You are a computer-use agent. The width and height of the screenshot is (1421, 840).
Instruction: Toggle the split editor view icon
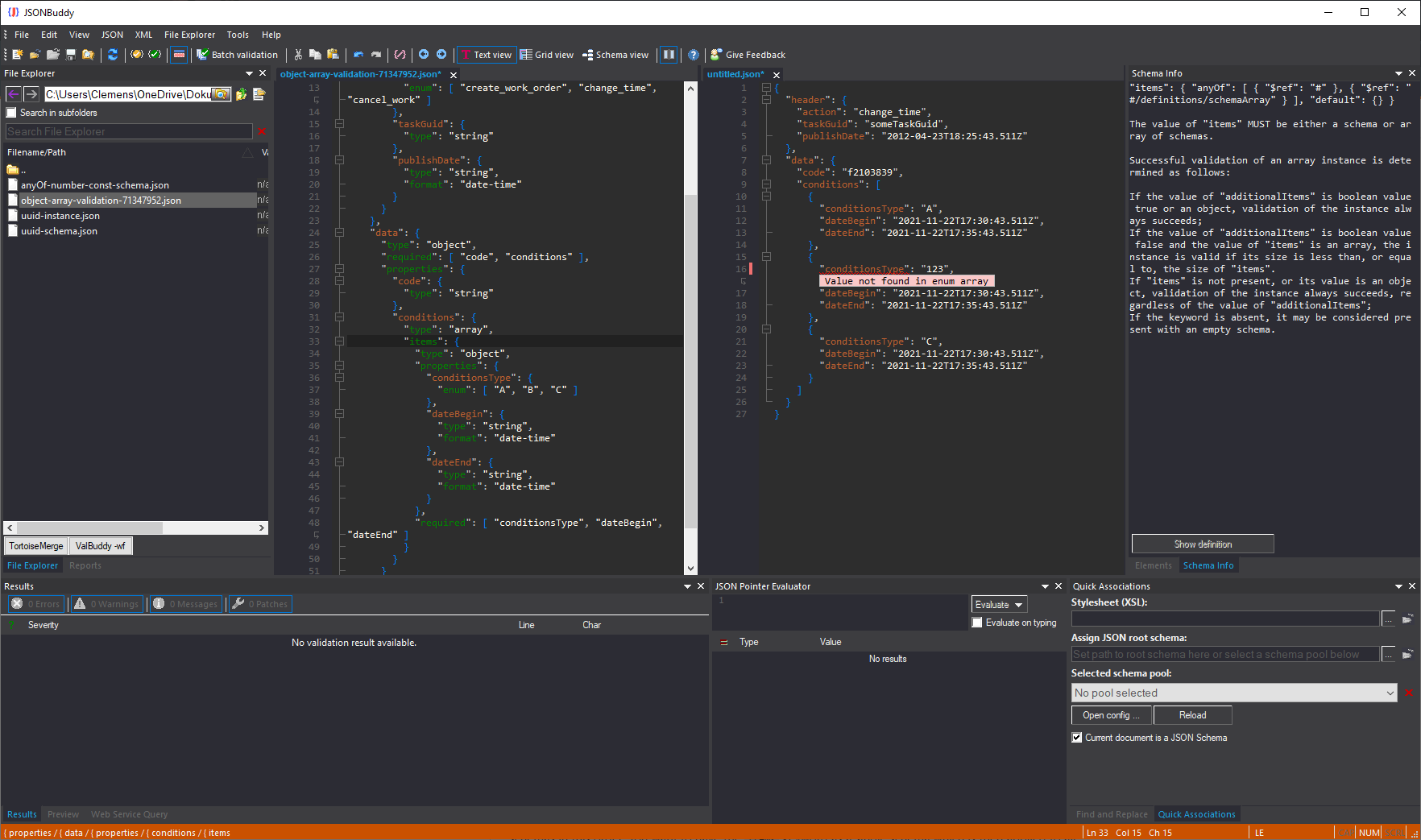click(x=669, y=55)
